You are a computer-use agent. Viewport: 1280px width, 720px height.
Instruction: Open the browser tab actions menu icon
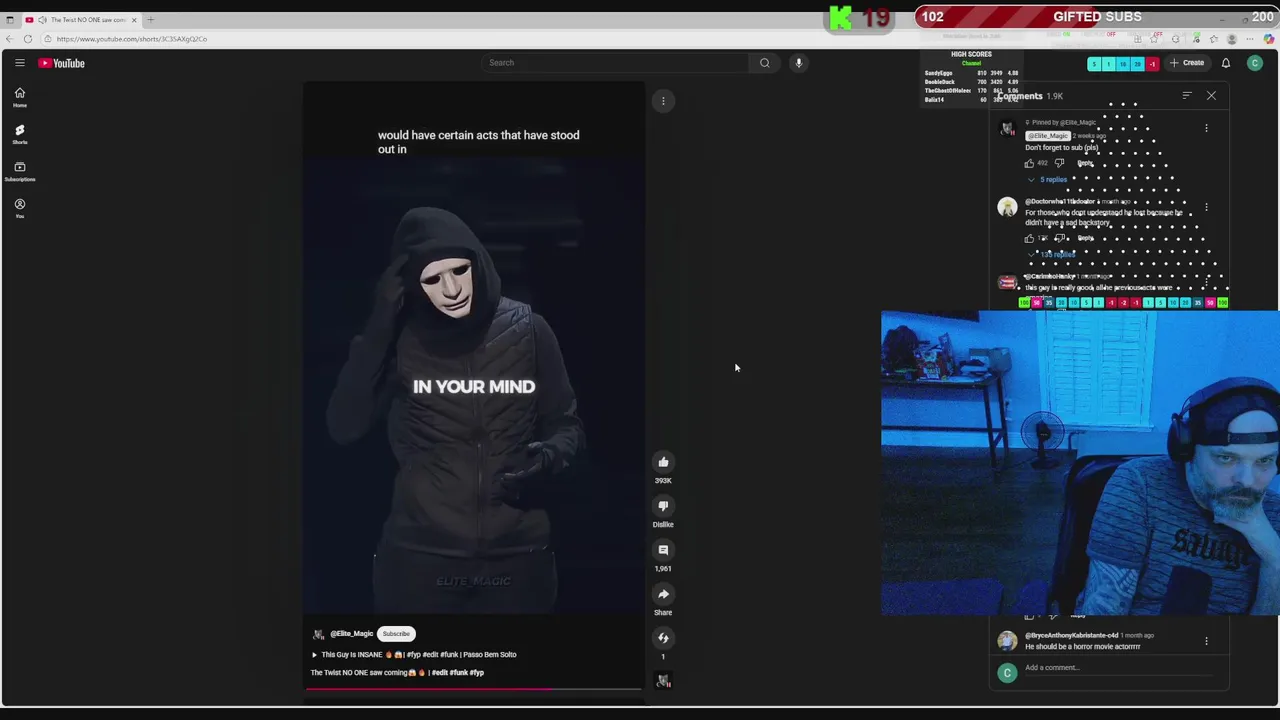point(10,20)
